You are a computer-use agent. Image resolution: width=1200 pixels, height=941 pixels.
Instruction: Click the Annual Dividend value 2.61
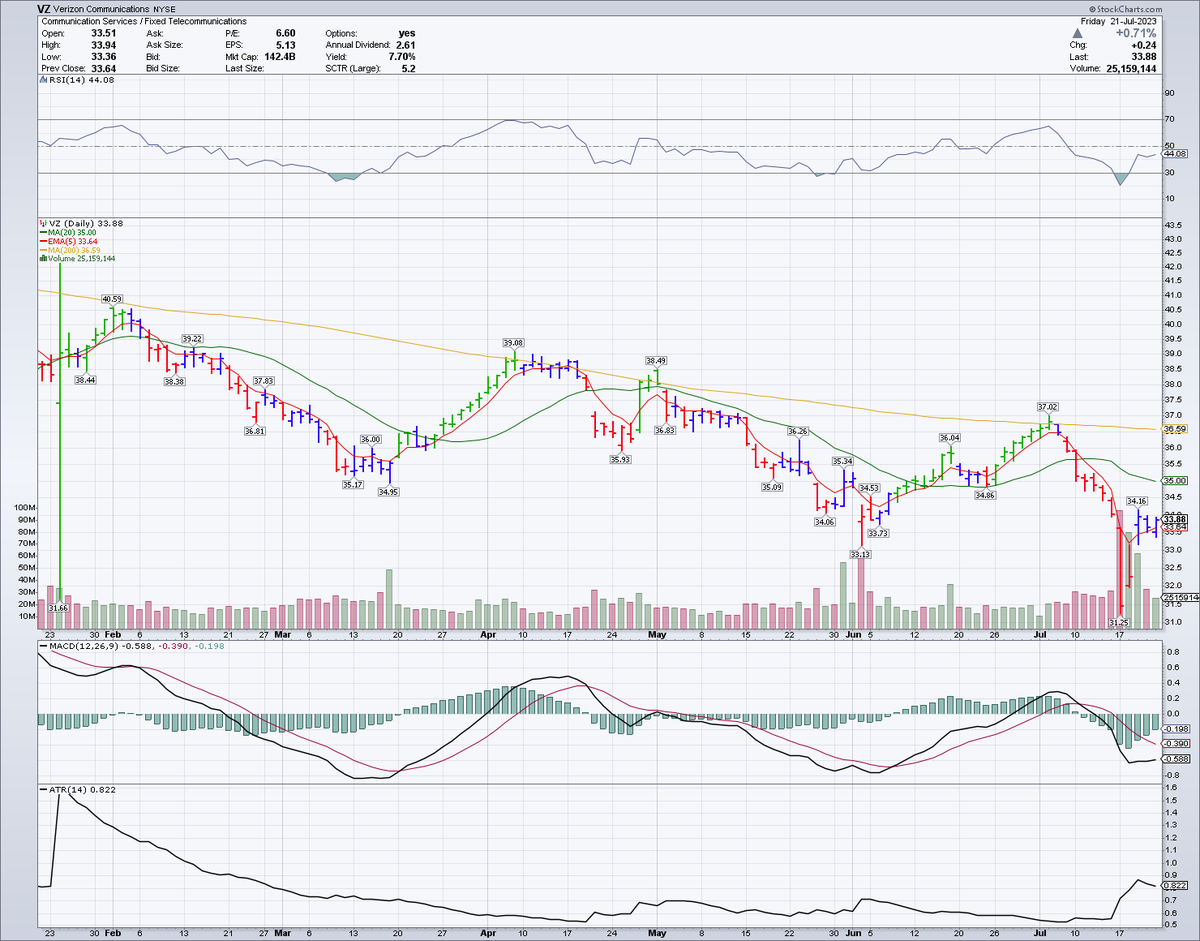(406, 45)
